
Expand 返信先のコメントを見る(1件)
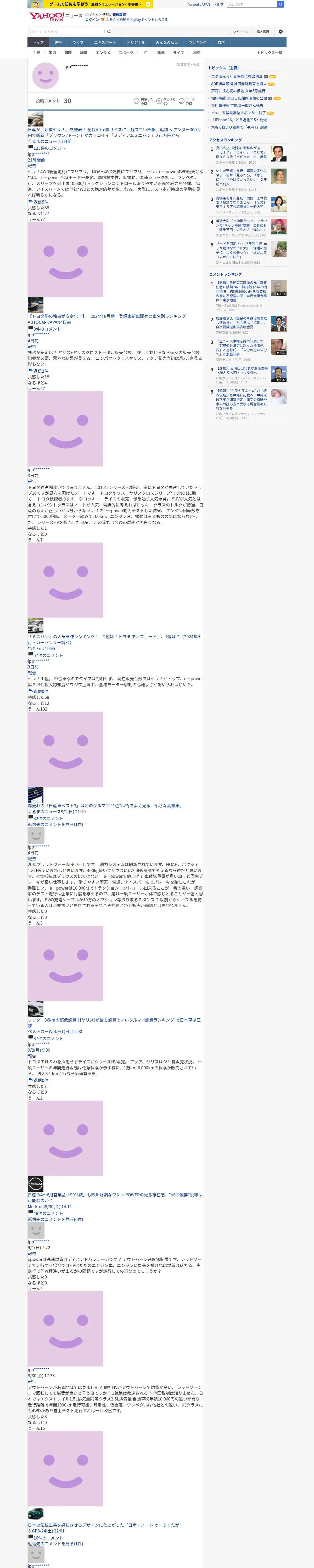coord(55,824)
